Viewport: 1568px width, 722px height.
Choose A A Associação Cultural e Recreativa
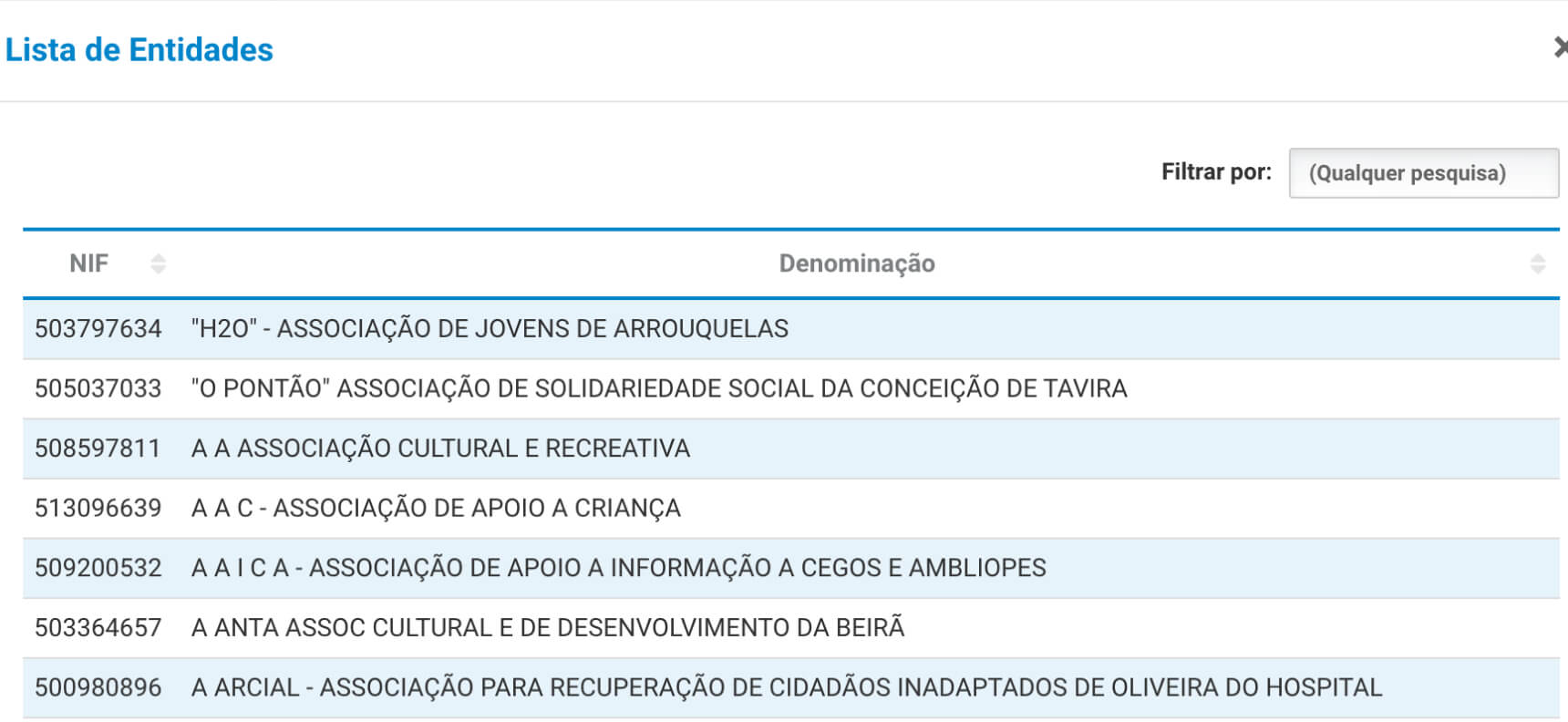click(x=440, y=449)
